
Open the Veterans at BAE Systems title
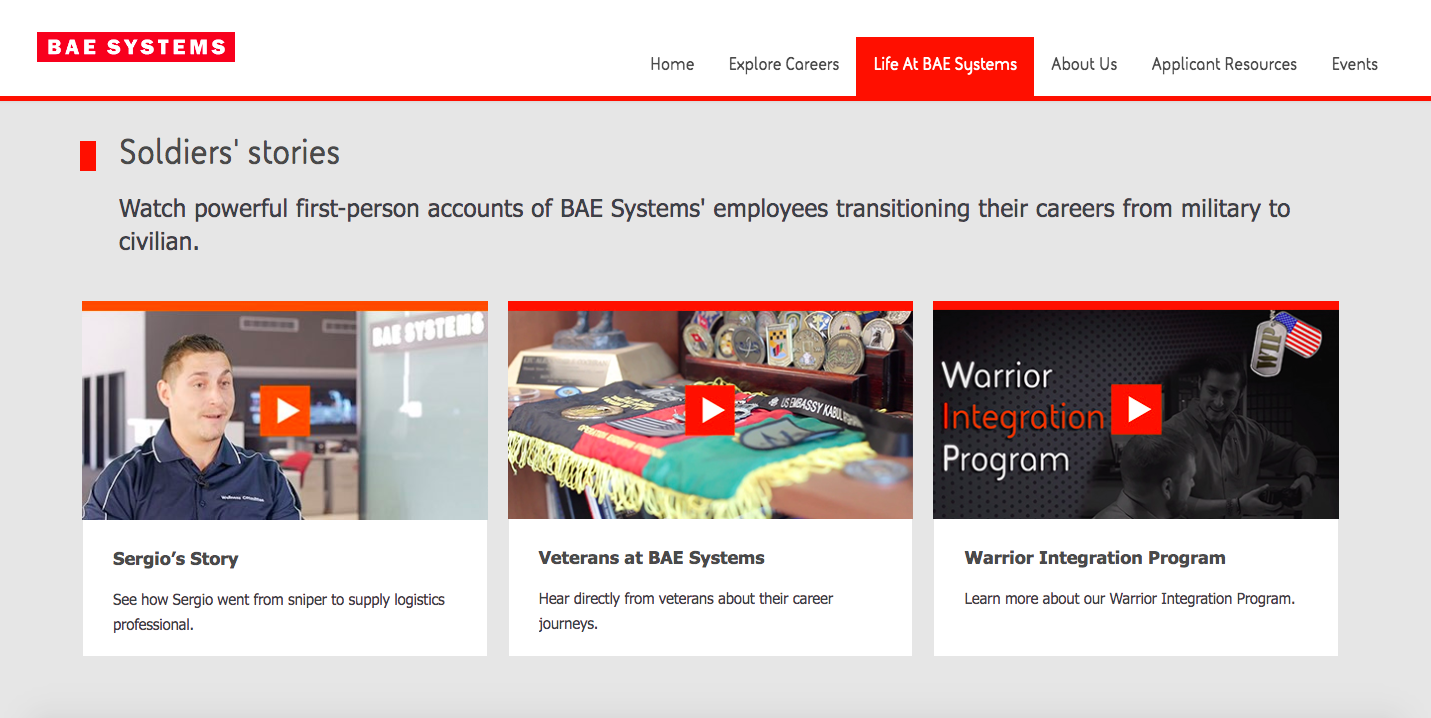pyautogui.click(x=652, y=558)
